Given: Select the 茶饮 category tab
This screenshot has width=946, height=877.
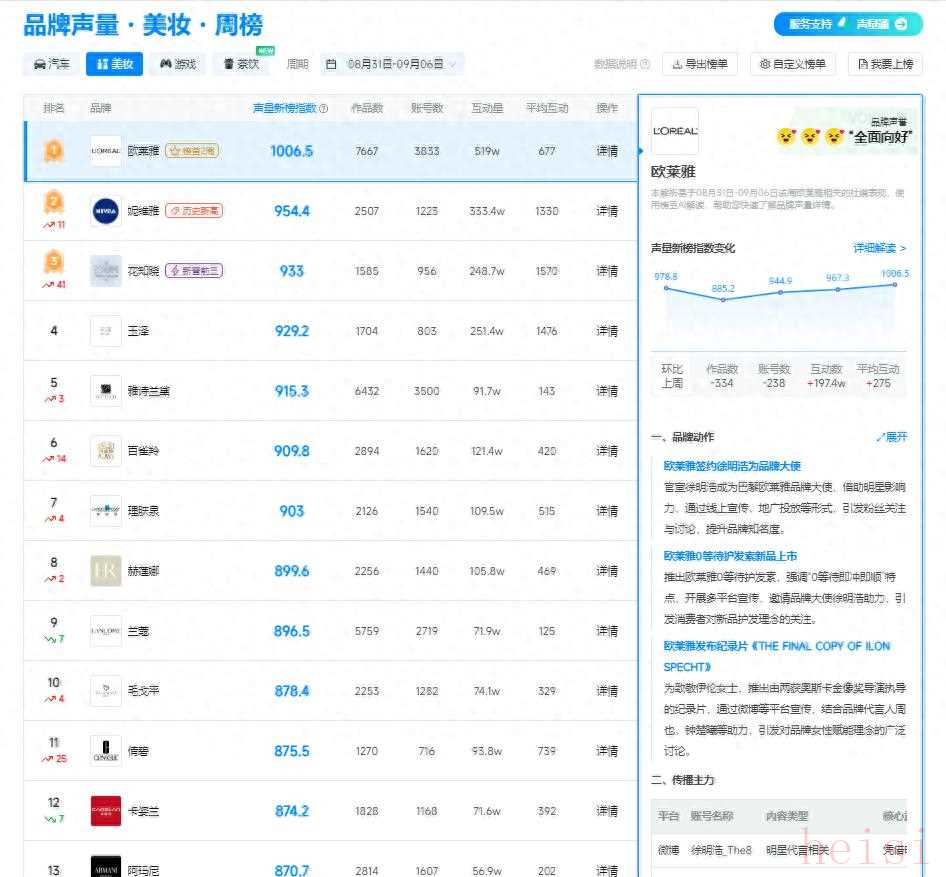Looking at the screenshot, I should click(241, 64).
